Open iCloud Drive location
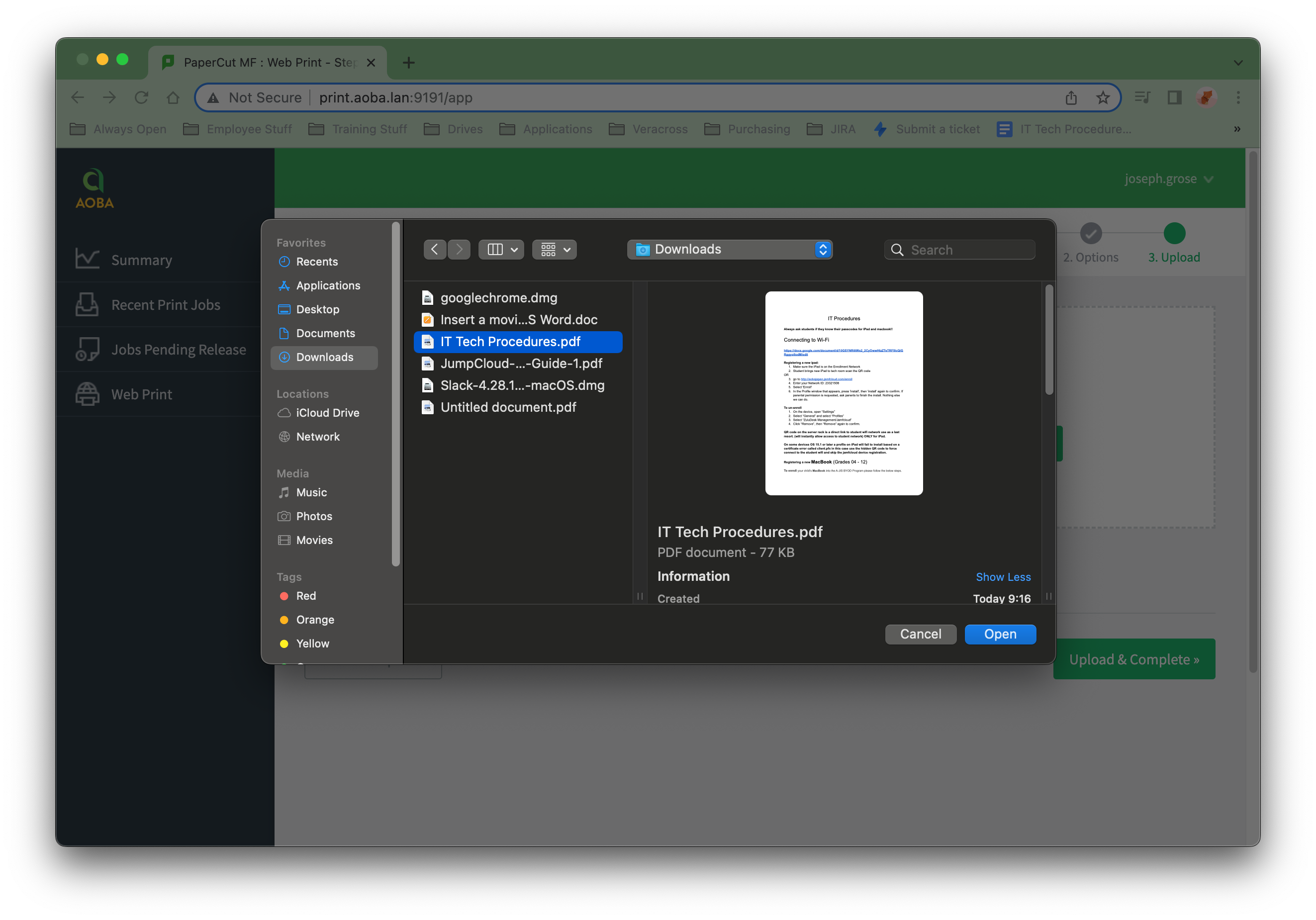 pyautogui.click(x=327, y=413)
